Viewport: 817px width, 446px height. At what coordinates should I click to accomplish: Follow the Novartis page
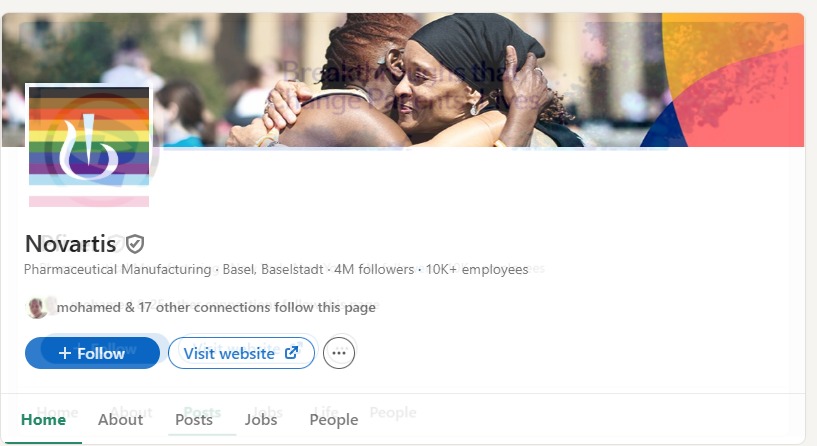coord(92,353)
